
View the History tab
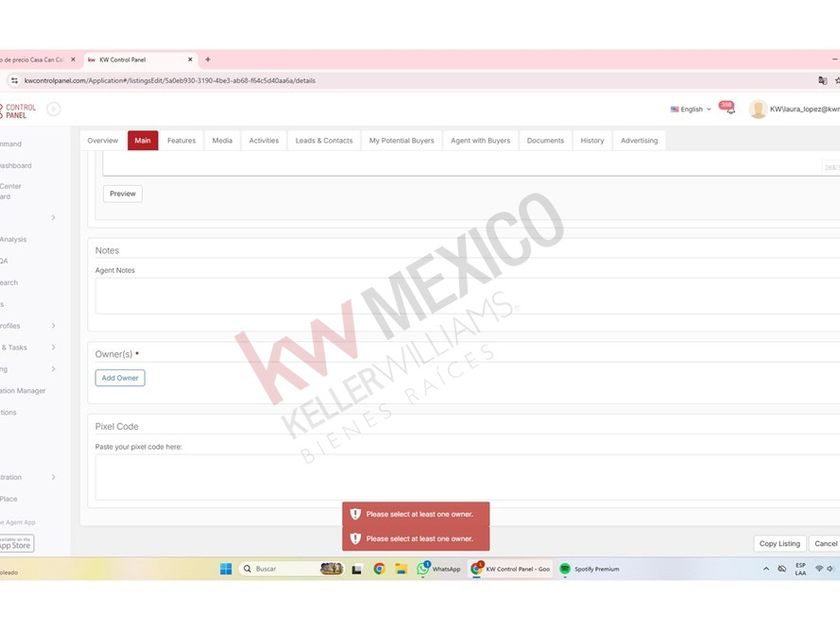point(592,140)
